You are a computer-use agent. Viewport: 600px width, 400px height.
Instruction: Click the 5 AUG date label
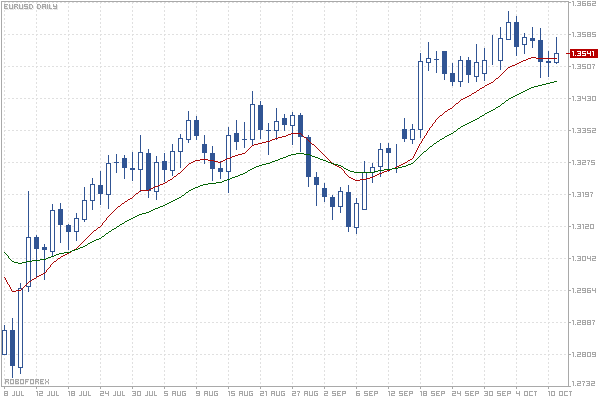pos(175,393)
